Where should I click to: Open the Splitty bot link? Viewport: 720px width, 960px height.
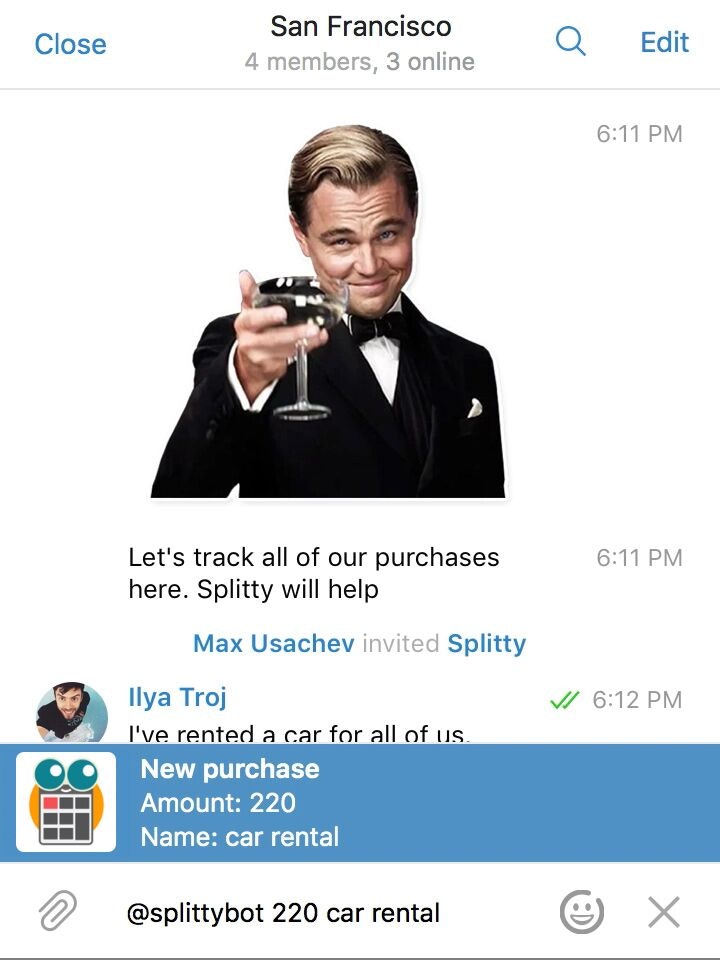pos(487,644)
